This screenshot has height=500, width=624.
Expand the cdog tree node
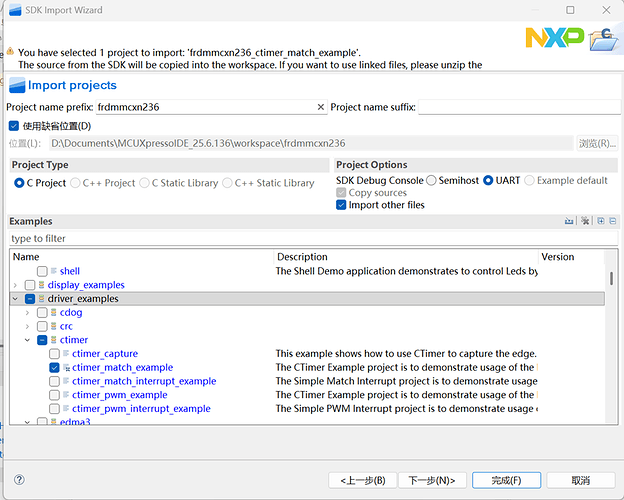pos(27,313)
